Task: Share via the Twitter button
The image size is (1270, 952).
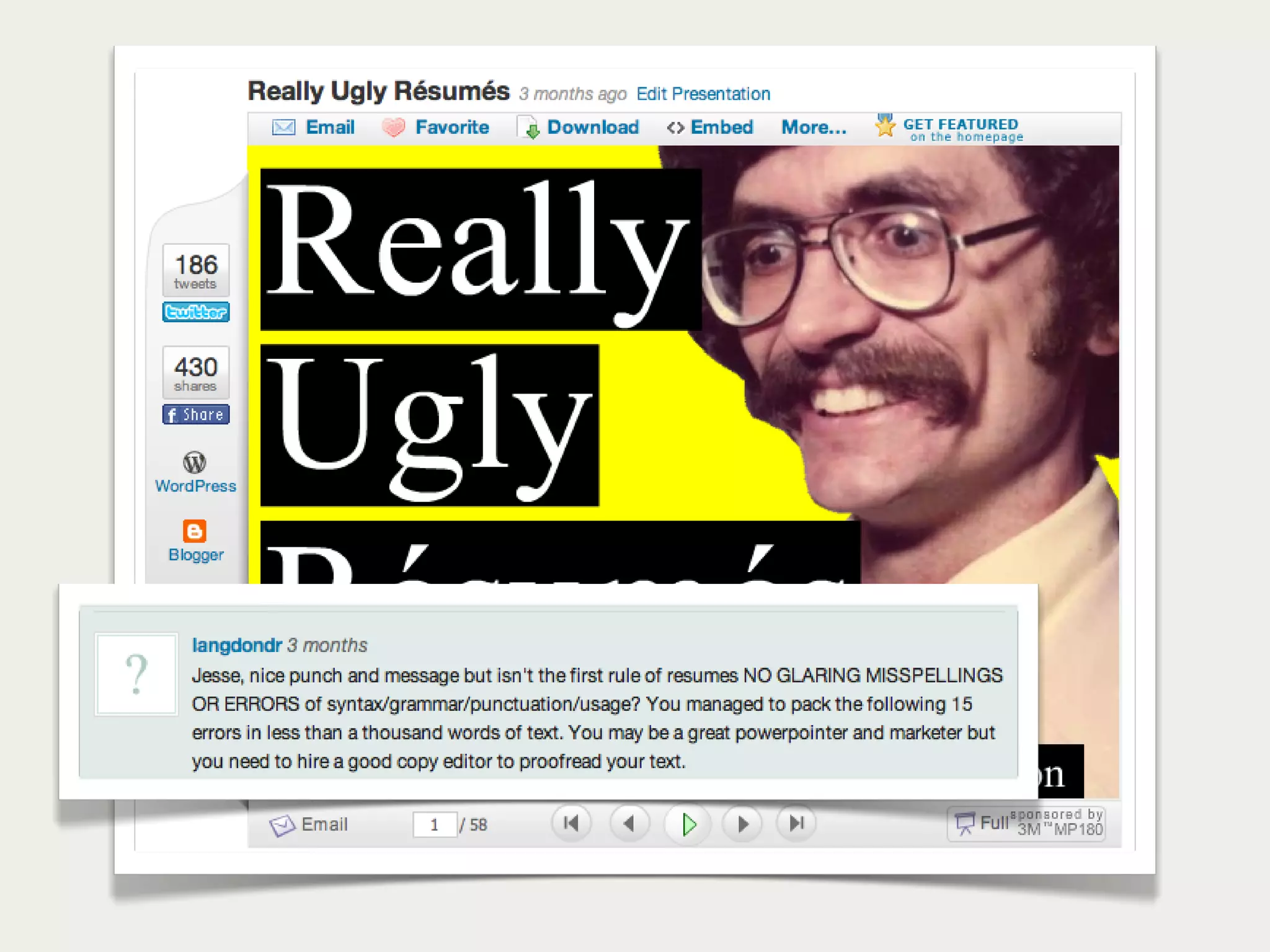Action: pyautogui.click(x=196, y=312)
